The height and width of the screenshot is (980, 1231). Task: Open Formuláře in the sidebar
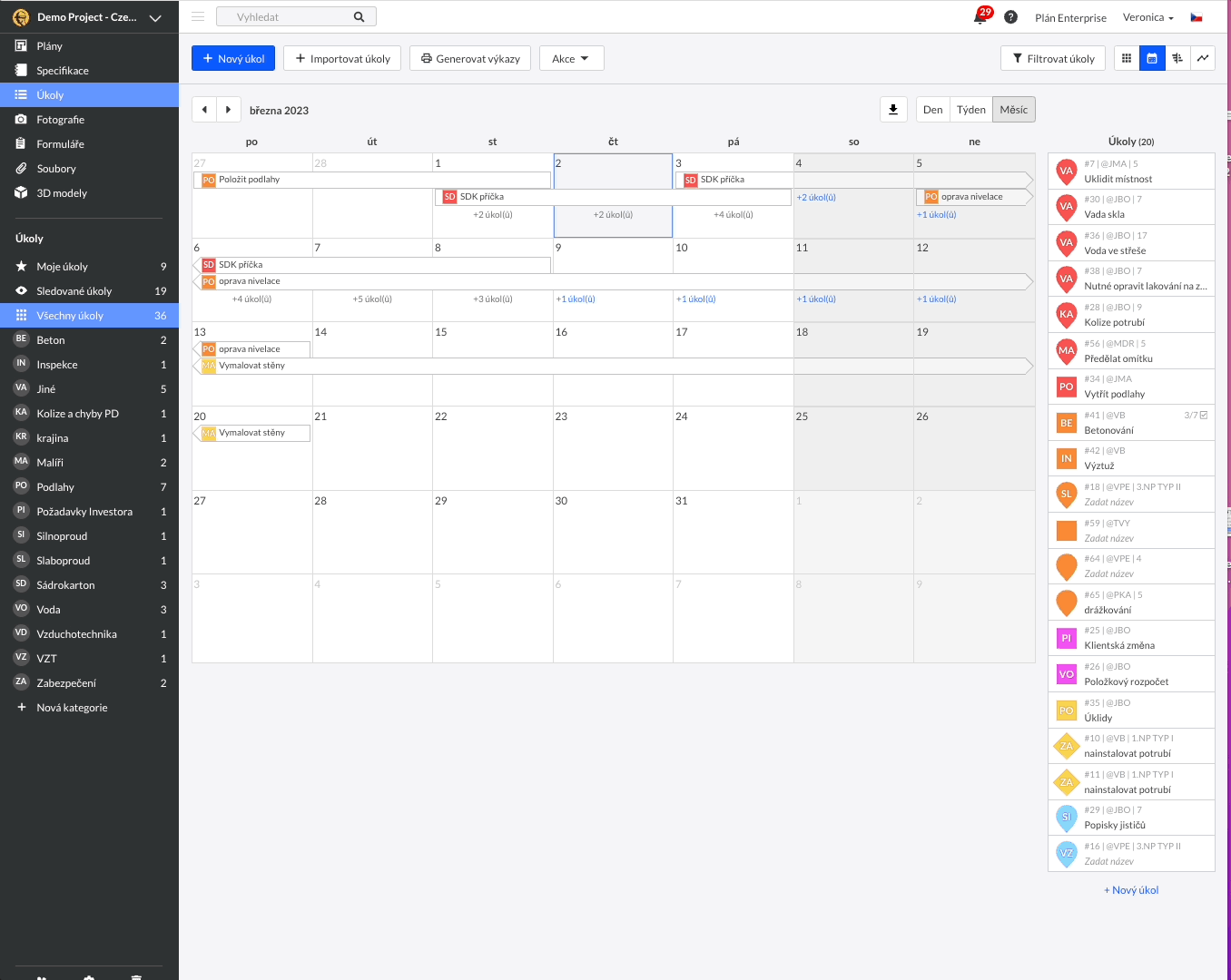pyautogui.click(x=60, y=144)
